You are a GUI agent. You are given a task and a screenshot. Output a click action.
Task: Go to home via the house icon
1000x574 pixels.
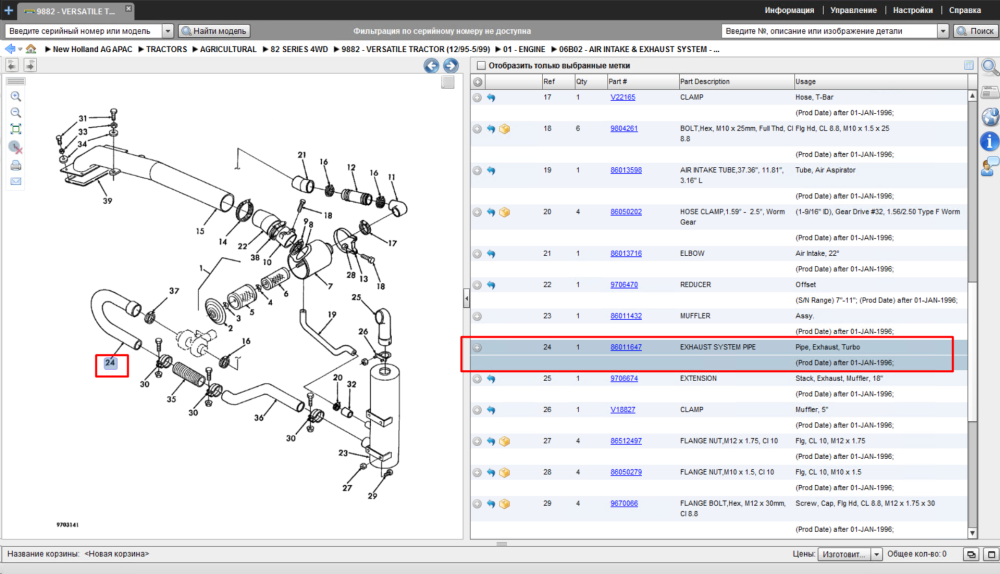tap(31, 48)
